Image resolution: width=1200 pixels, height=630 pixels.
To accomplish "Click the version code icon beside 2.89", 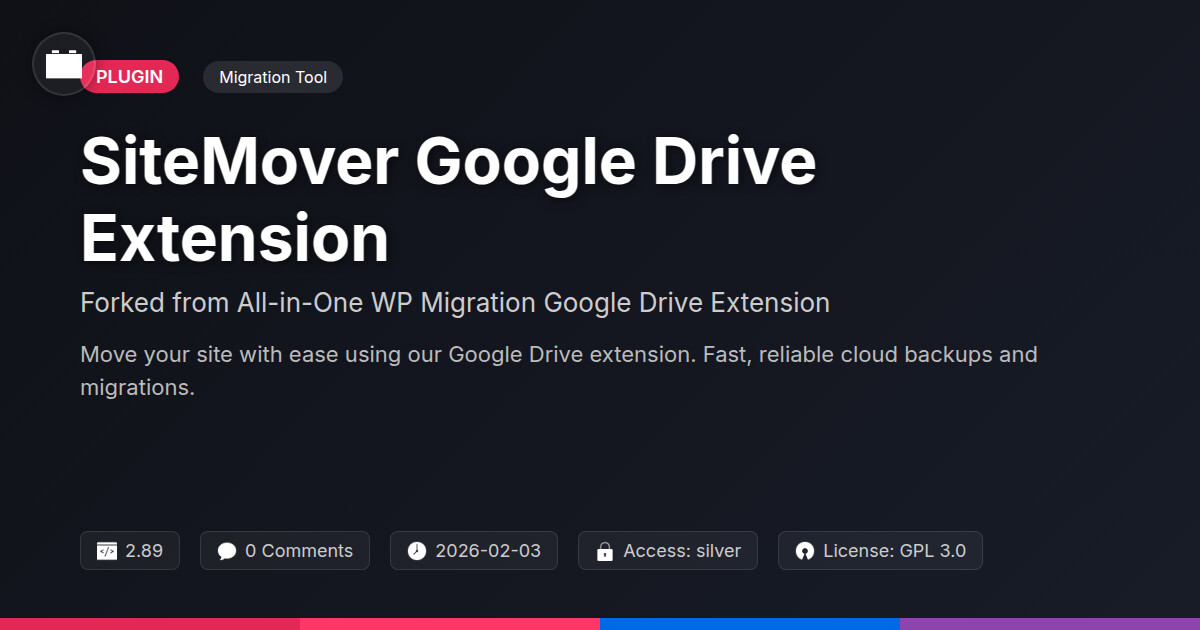I will pyautogui.click(x=107, y=551).
